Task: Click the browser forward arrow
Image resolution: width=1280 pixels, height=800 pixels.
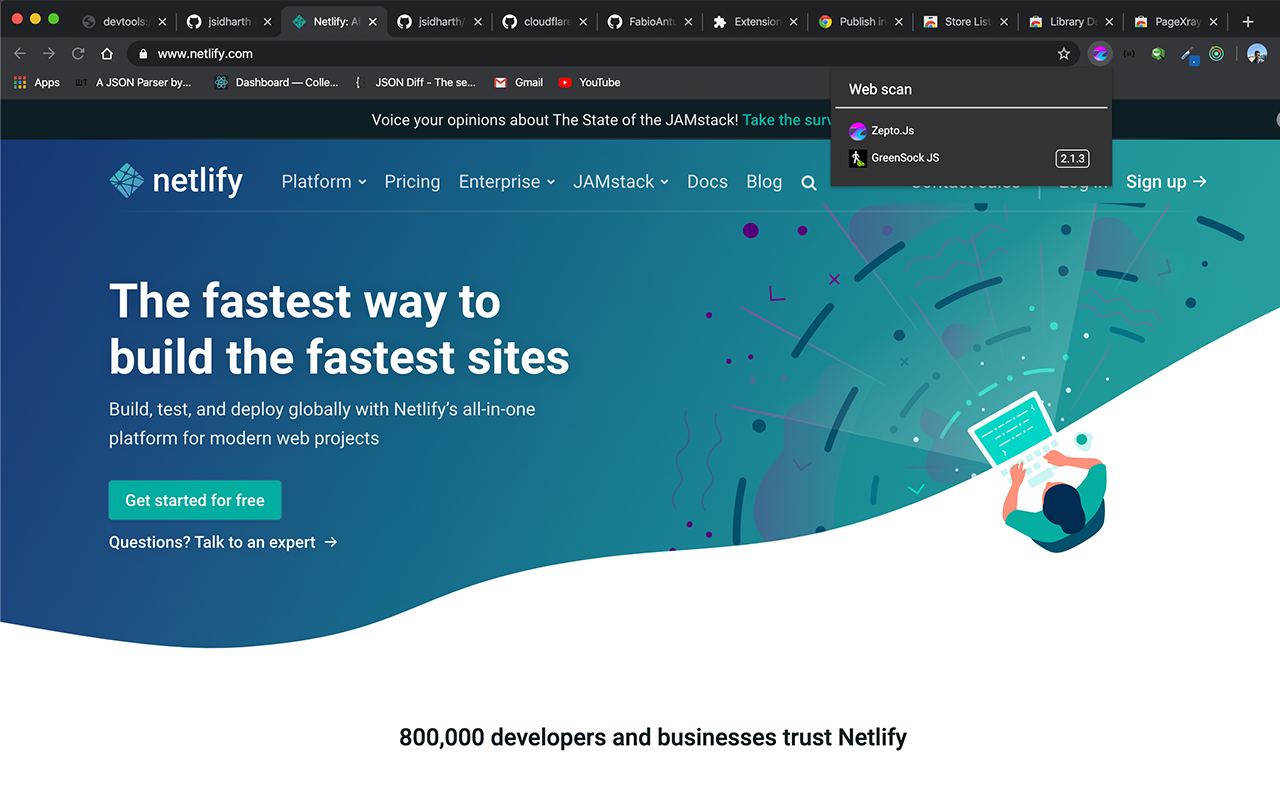Action: [x=49, y=54]
